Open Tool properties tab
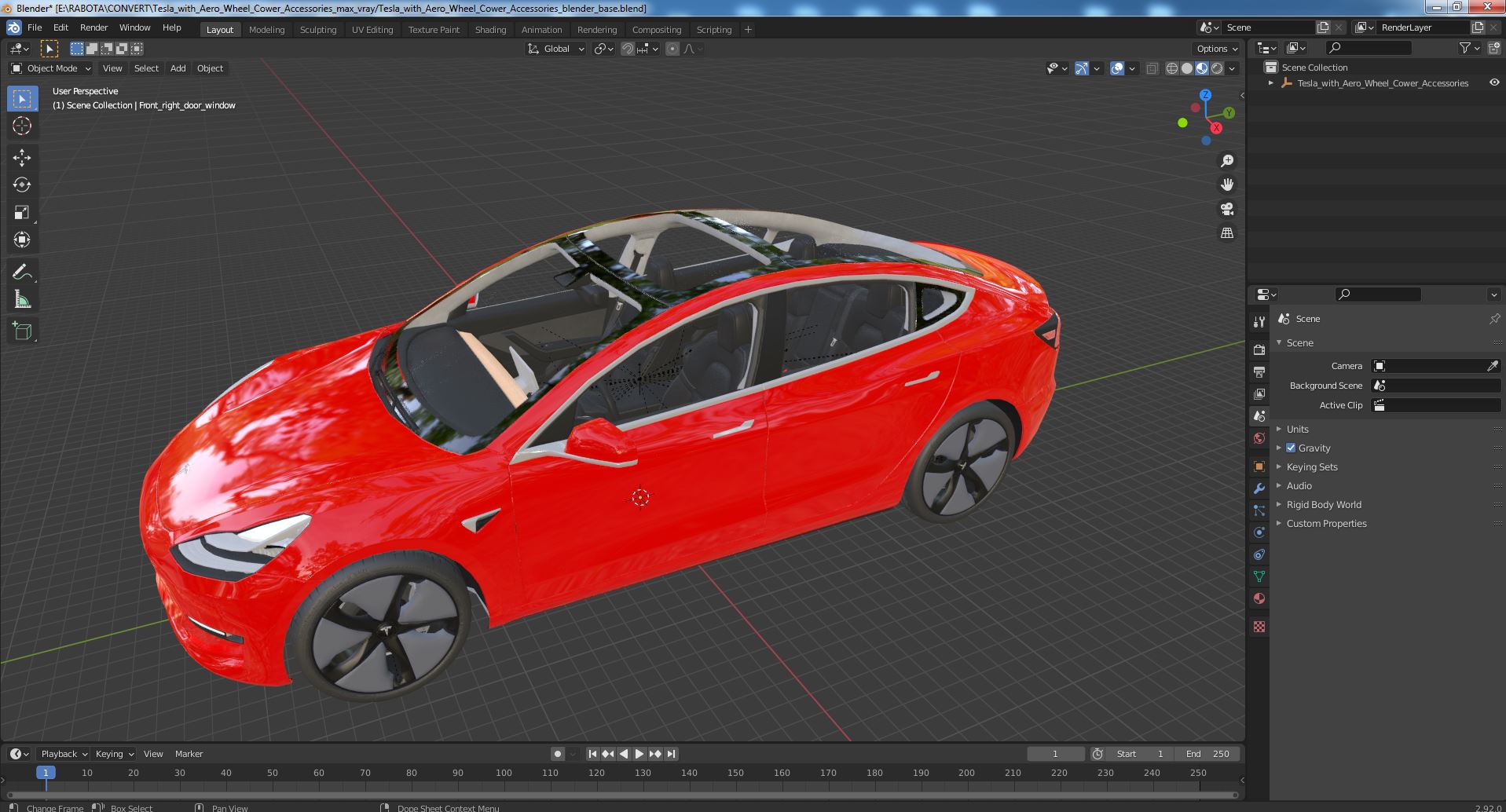The image size is (1506, 812). coord(1259,322)
